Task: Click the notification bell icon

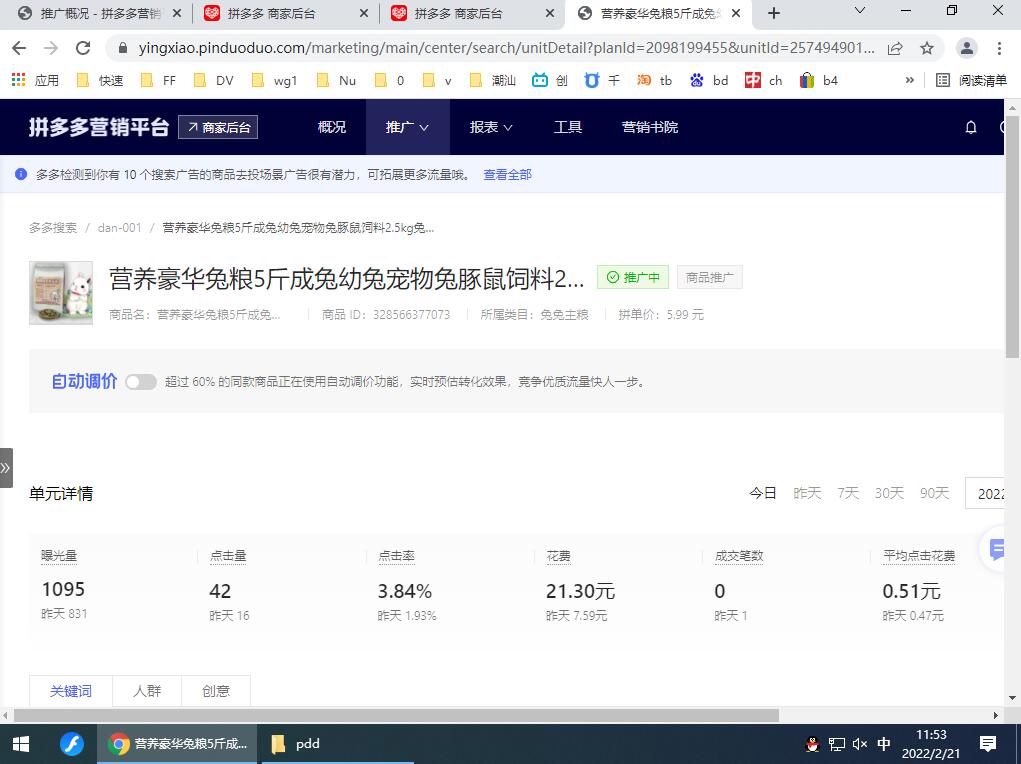Action: pos(971,127)
